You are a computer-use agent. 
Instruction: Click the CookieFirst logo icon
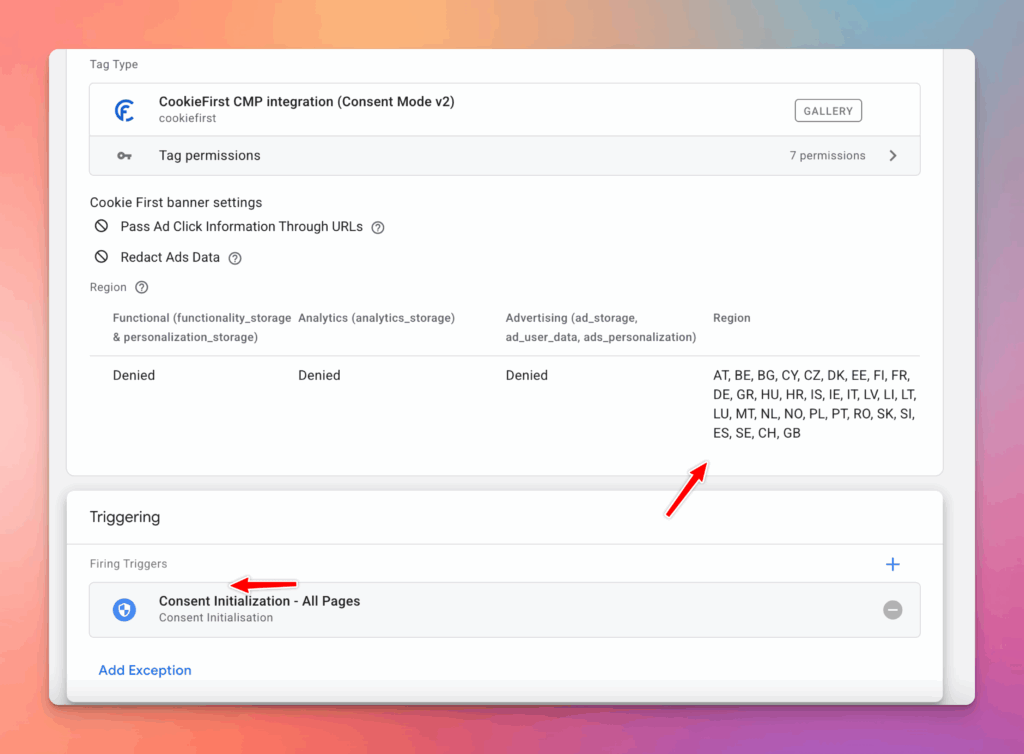point(124,110)
